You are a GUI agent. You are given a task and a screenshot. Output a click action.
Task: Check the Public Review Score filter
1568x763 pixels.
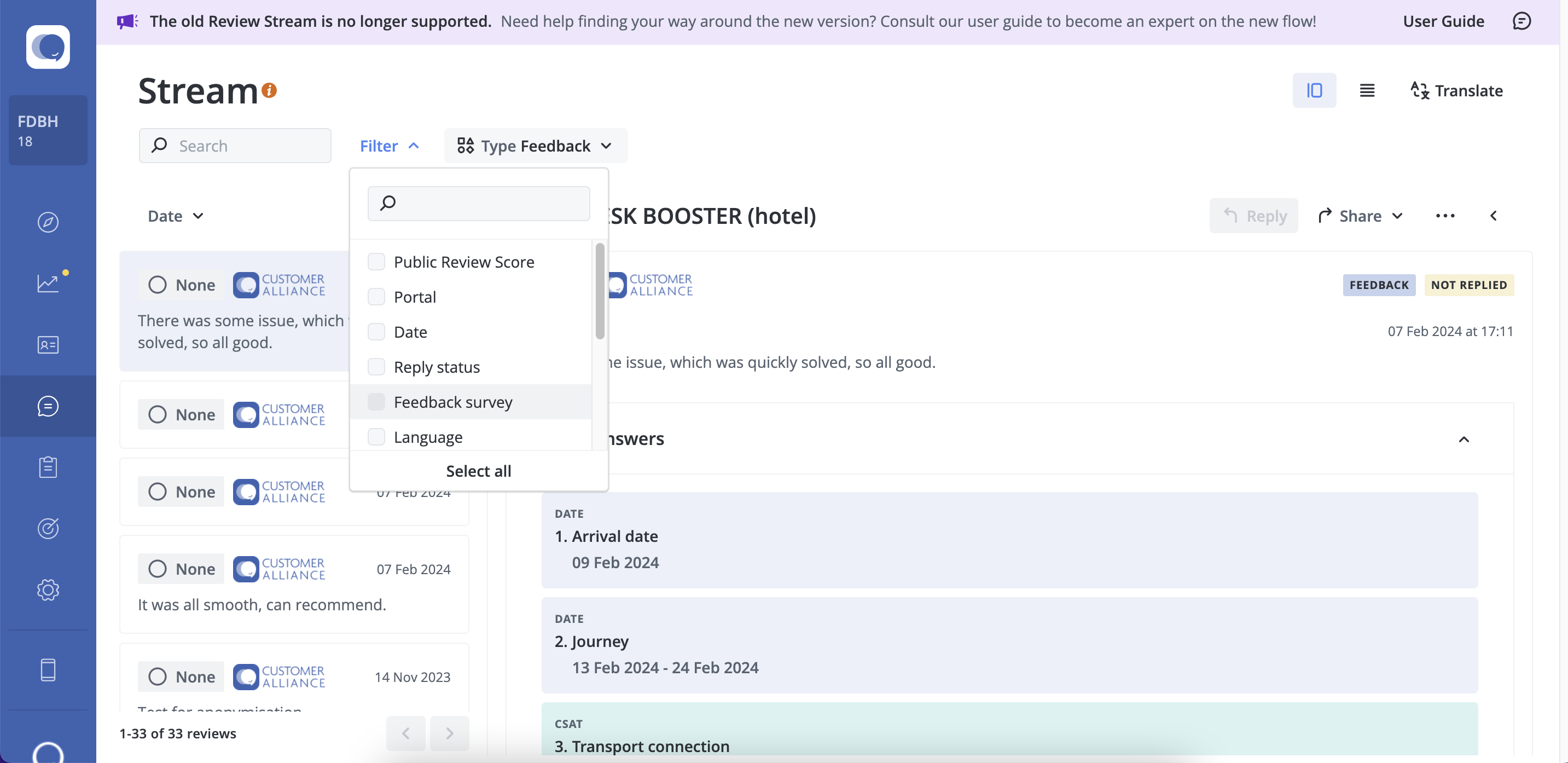point(376,262)
